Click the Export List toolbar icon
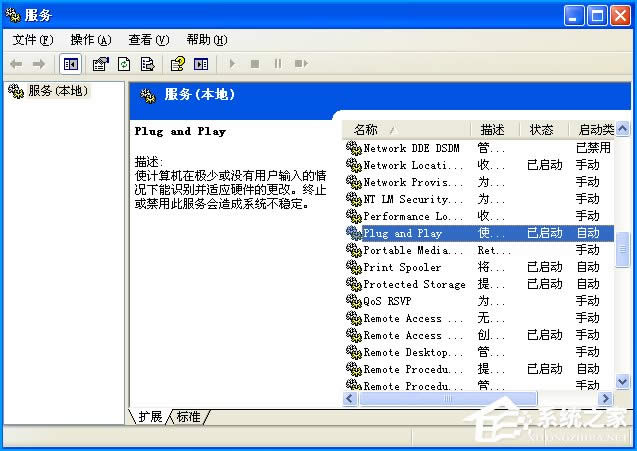 tap(148, 64)
